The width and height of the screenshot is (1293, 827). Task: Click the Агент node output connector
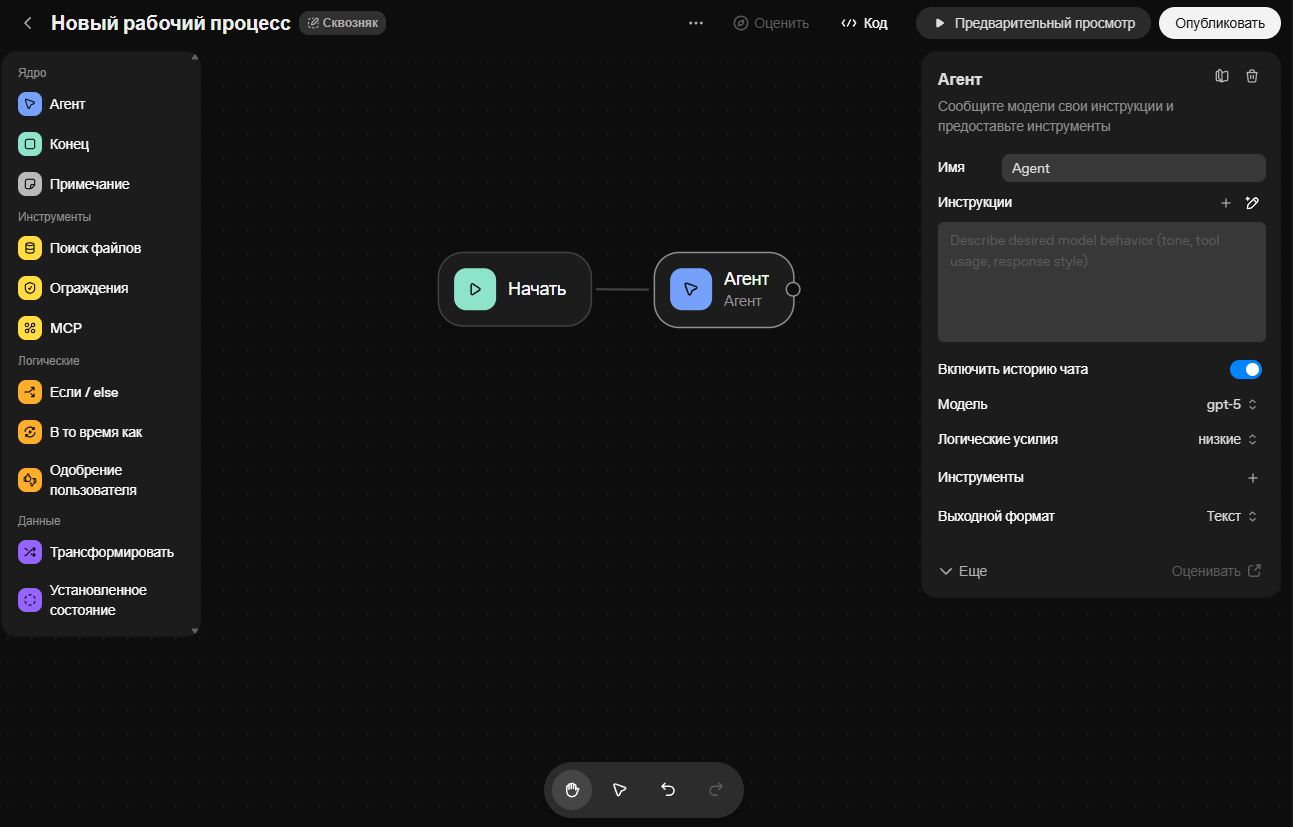coord(793,289)
